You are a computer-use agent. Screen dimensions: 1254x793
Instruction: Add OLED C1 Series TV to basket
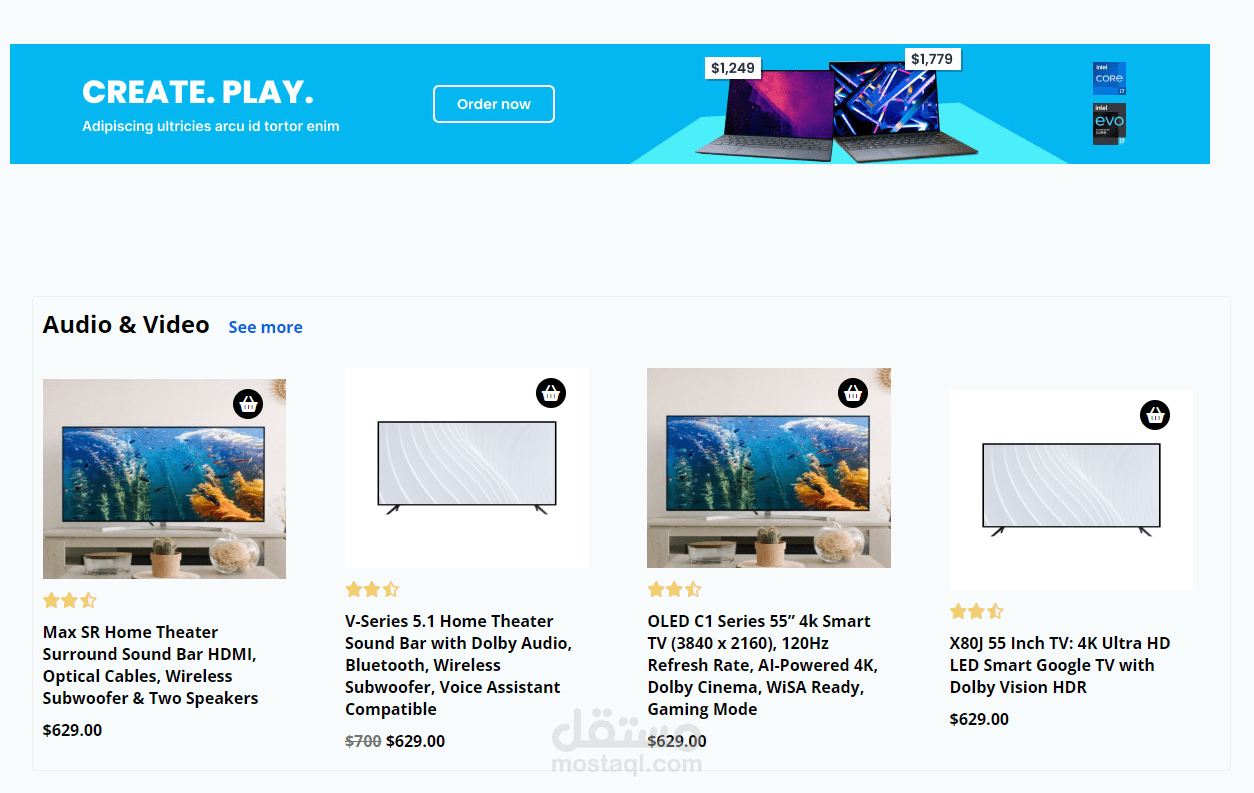853,393
